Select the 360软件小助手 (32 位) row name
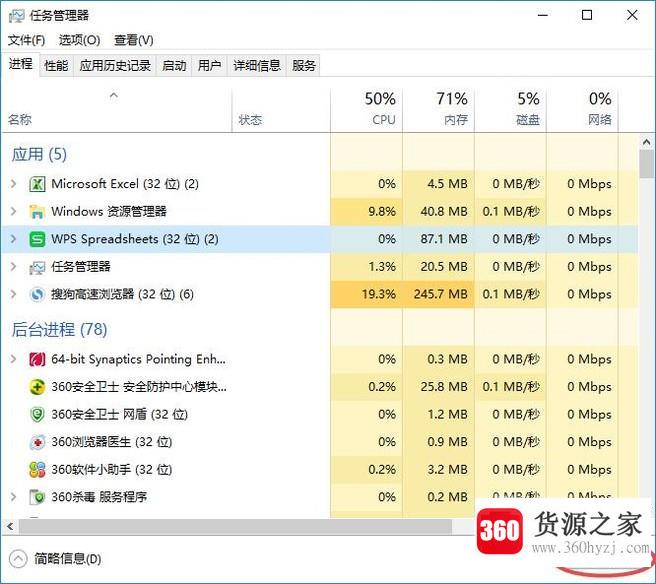The height and width of the screenshot is (584, 656). (112, 470)
